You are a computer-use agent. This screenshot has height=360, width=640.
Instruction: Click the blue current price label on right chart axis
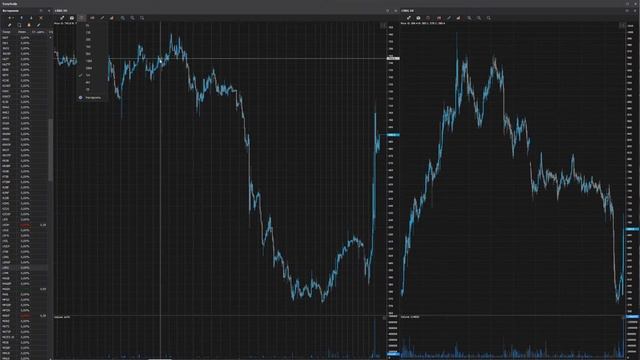(x=633, y=229)
